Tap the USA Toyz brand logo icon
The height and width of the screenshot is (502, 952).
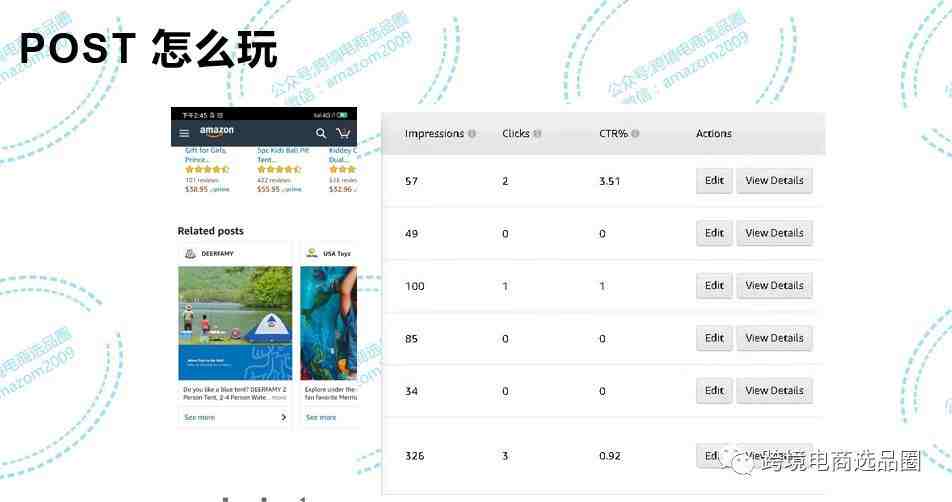[x=312, y=253]
